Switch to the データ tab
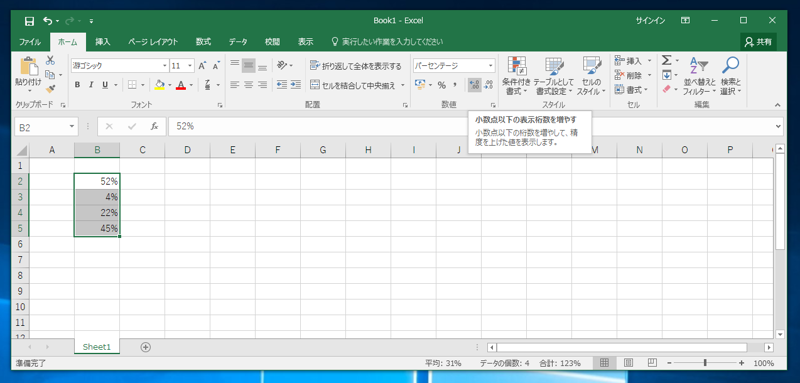Image resolution: width=800 pixels, height=383 pixels. pyautogui.click(x=238, y=42)
